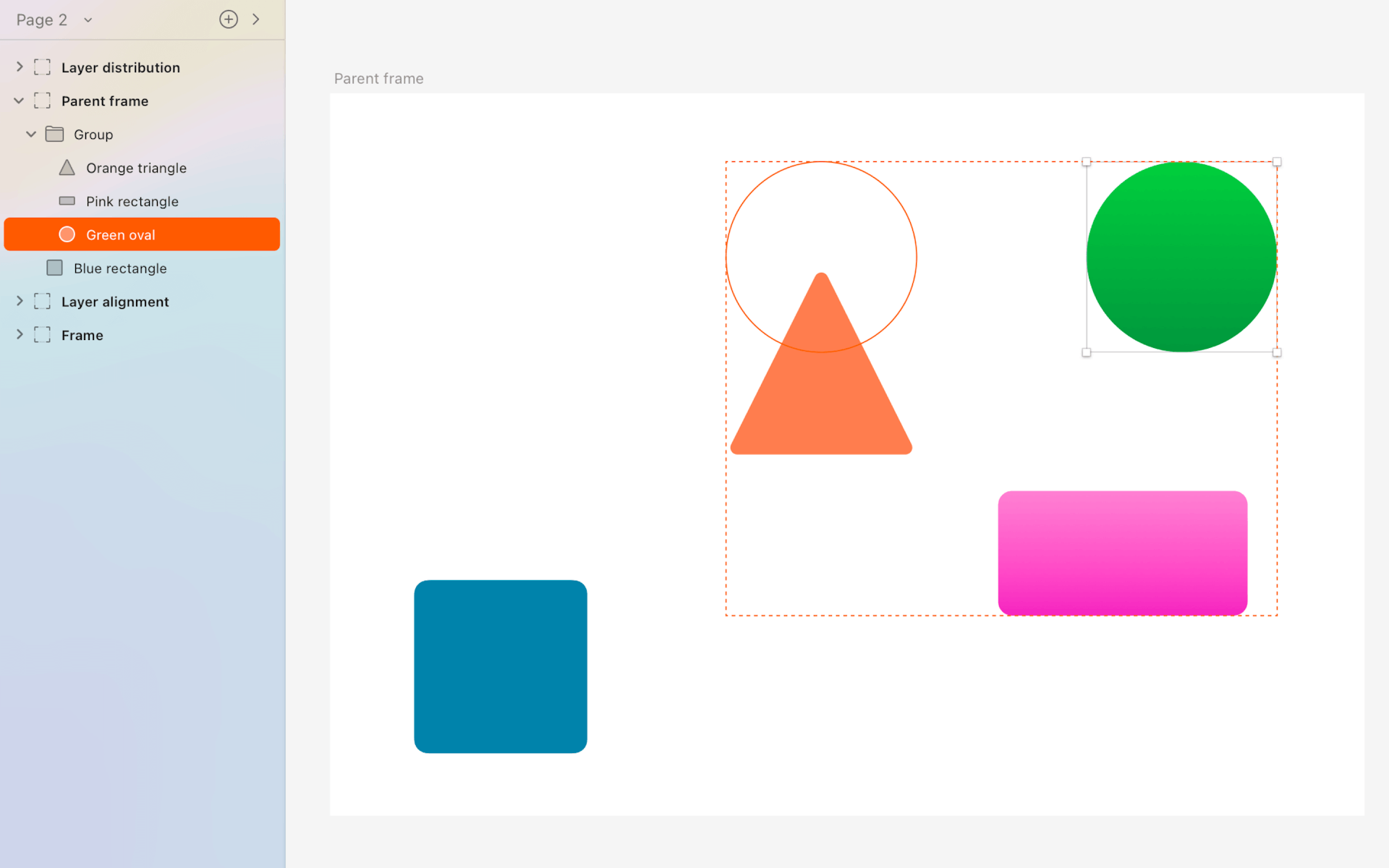
Task: Expand the bottom Frame item
Action: [20, 335]
